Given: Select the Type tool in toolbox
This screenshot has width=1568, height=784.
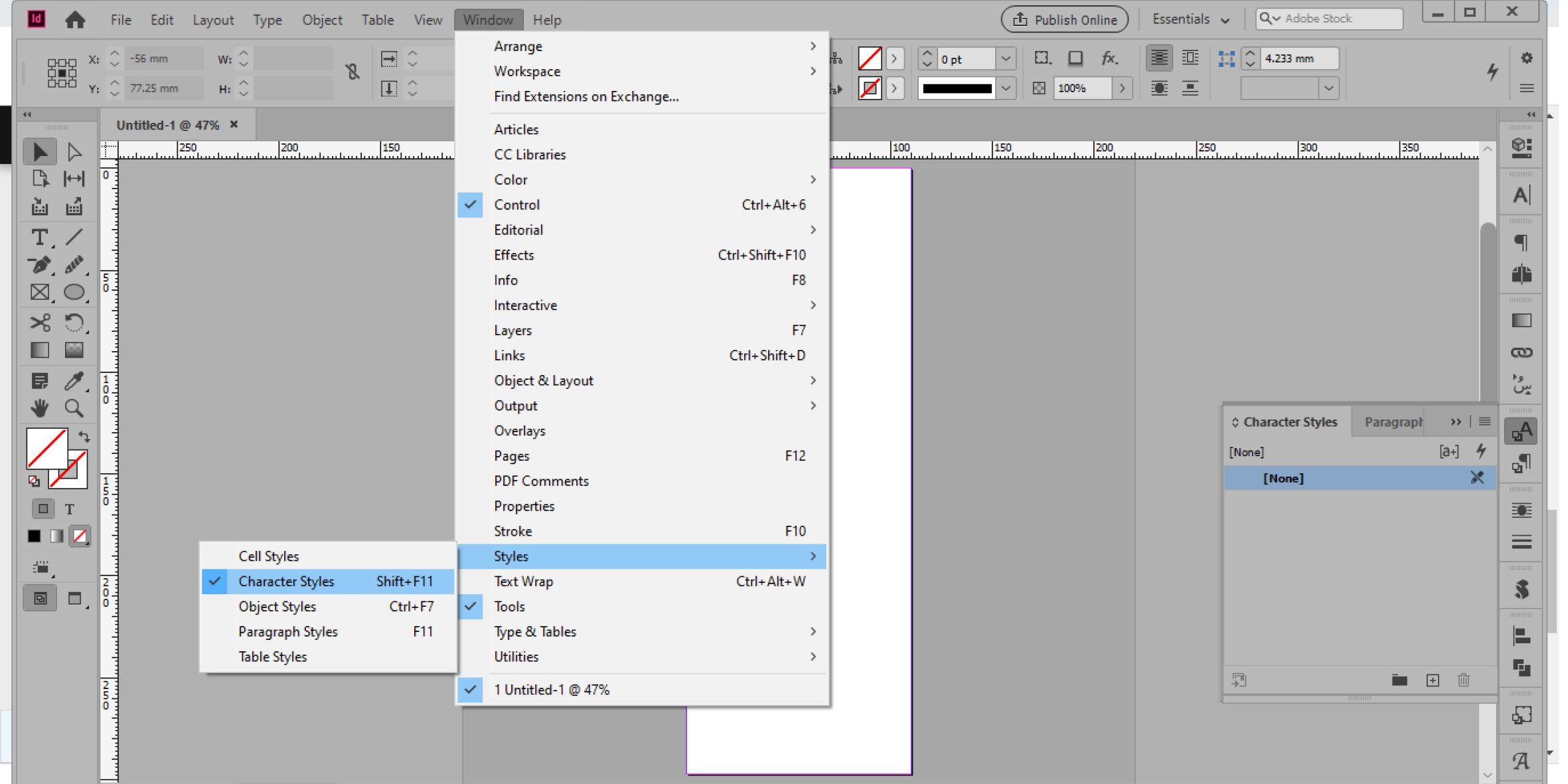Looking at the screenshot, I should [39, 237].
